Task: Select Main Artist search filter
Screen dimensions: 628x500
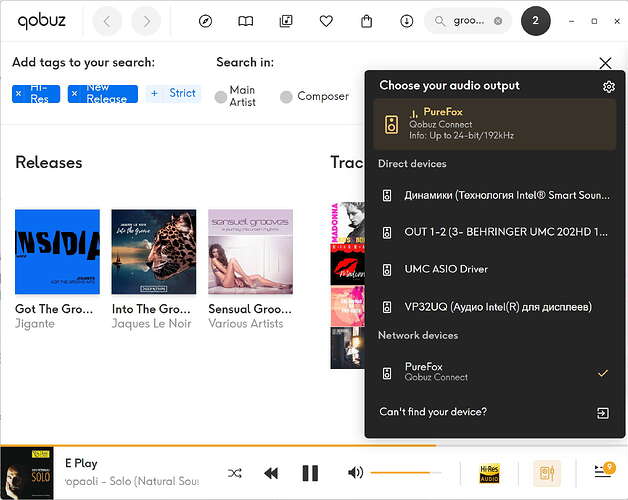Action: [221, 97]
